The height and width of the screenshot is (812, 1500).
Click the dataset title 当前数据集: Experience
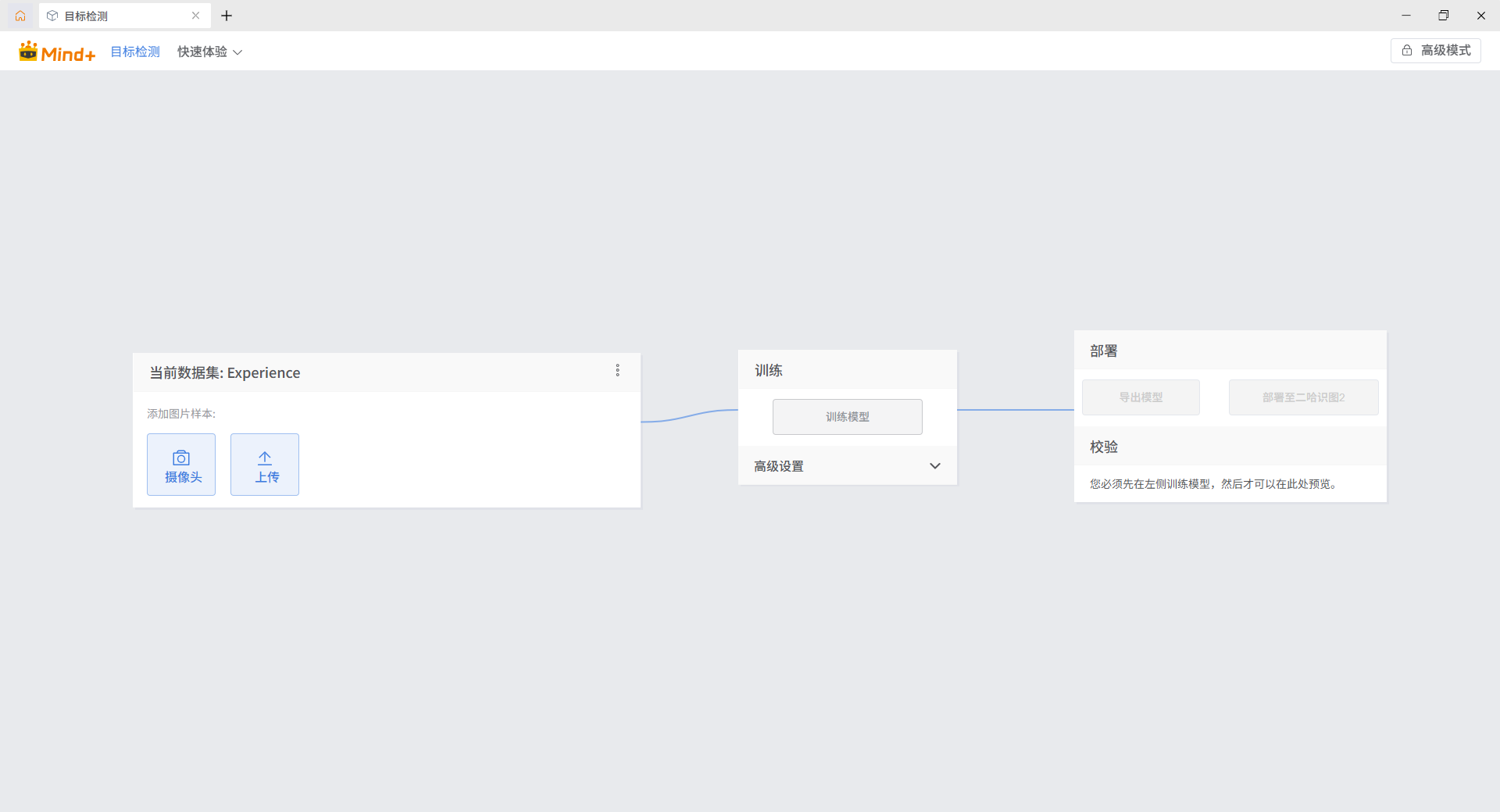pyautogui.click(x=225, y=373)
